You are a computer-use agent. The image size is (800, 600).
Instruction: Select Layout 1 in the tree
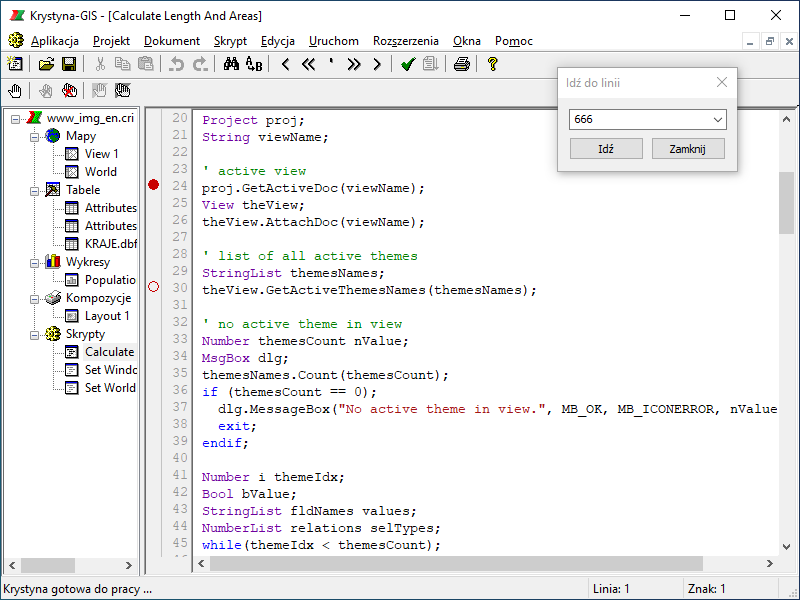tap(107, 316)
